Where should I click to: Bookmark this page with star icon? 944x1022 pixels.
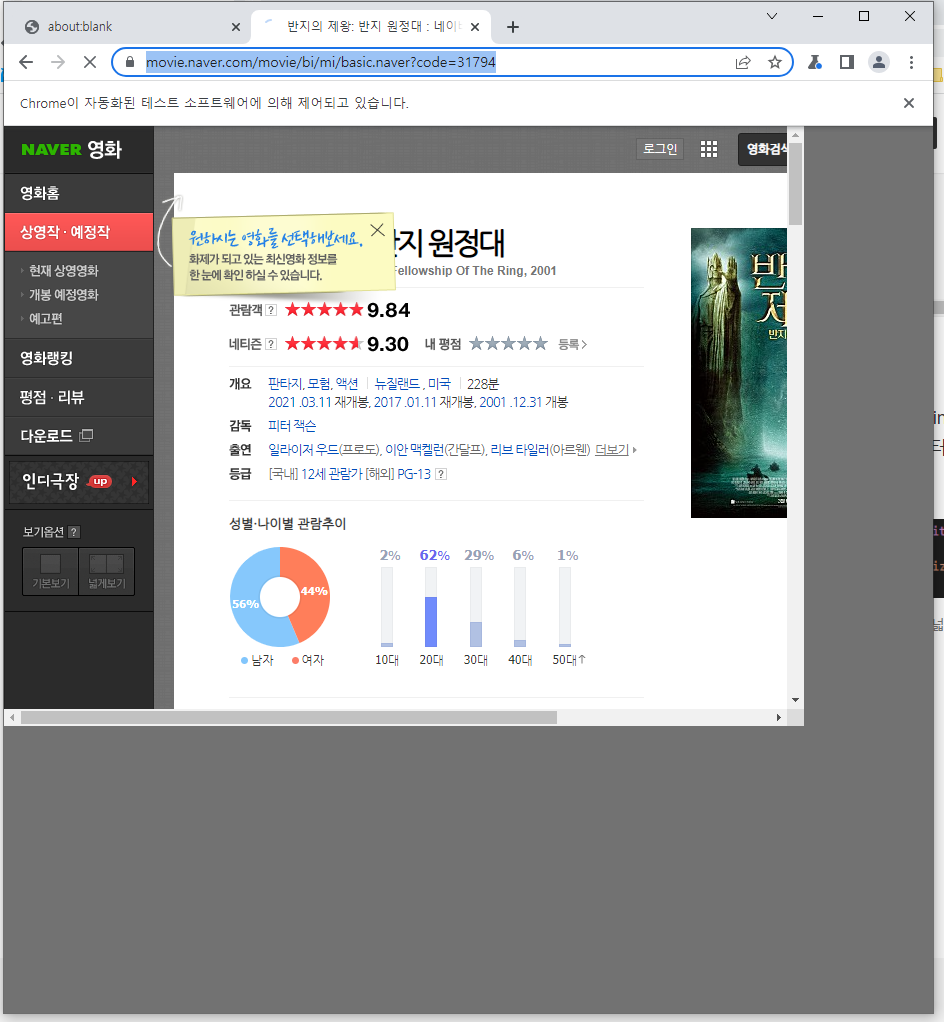[774, 62]
